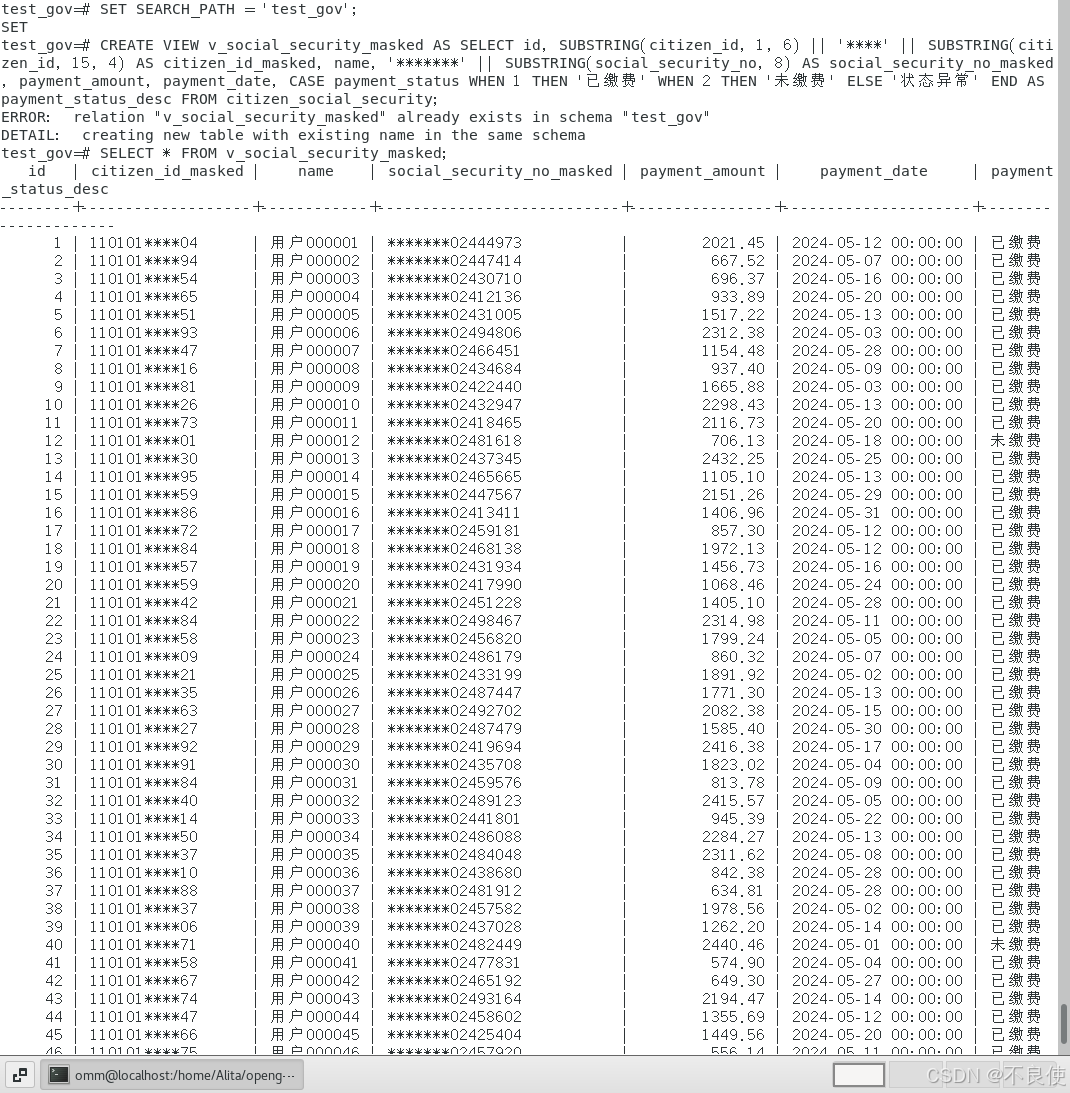
Task: Click the 'DETAIL:' line about creating new table
Action: pyautogui.click(x=293, y=135)
